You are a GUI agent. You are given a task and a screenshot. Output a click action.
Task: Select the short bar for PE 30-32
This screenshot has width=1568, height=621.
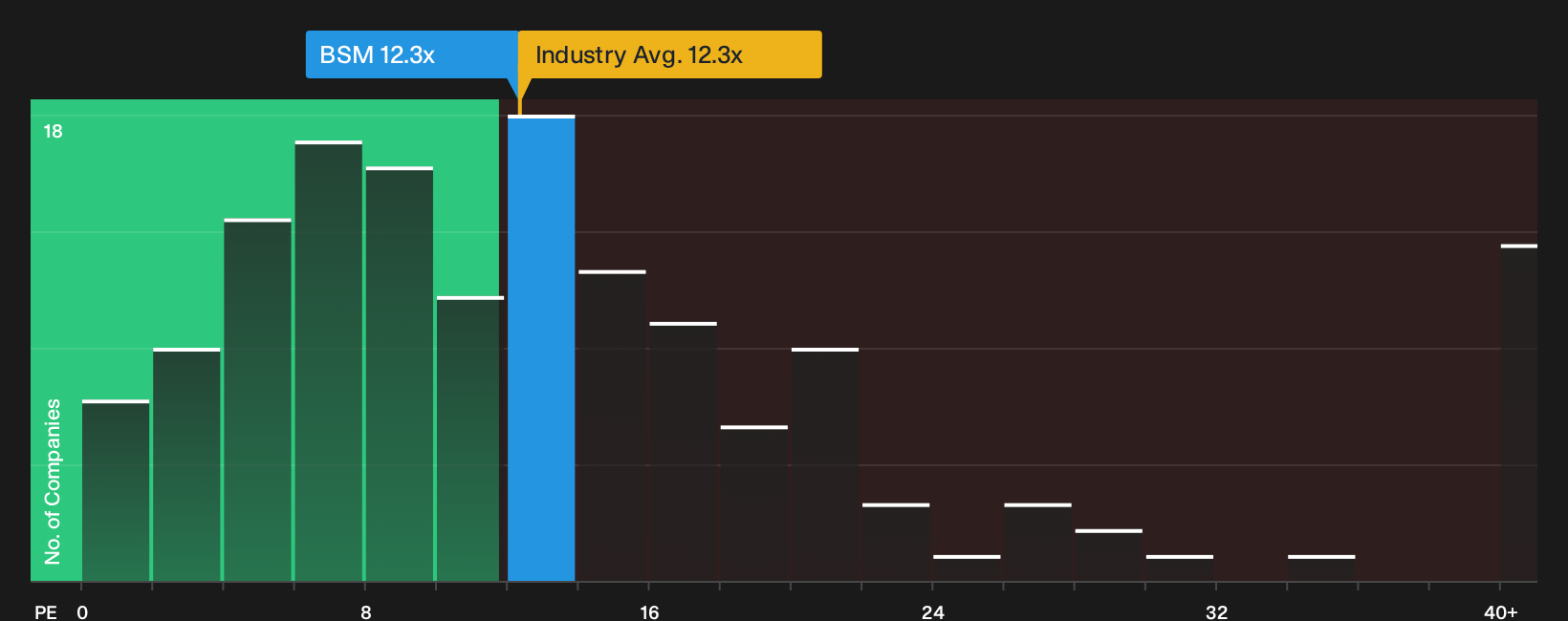coord(1180,568)
